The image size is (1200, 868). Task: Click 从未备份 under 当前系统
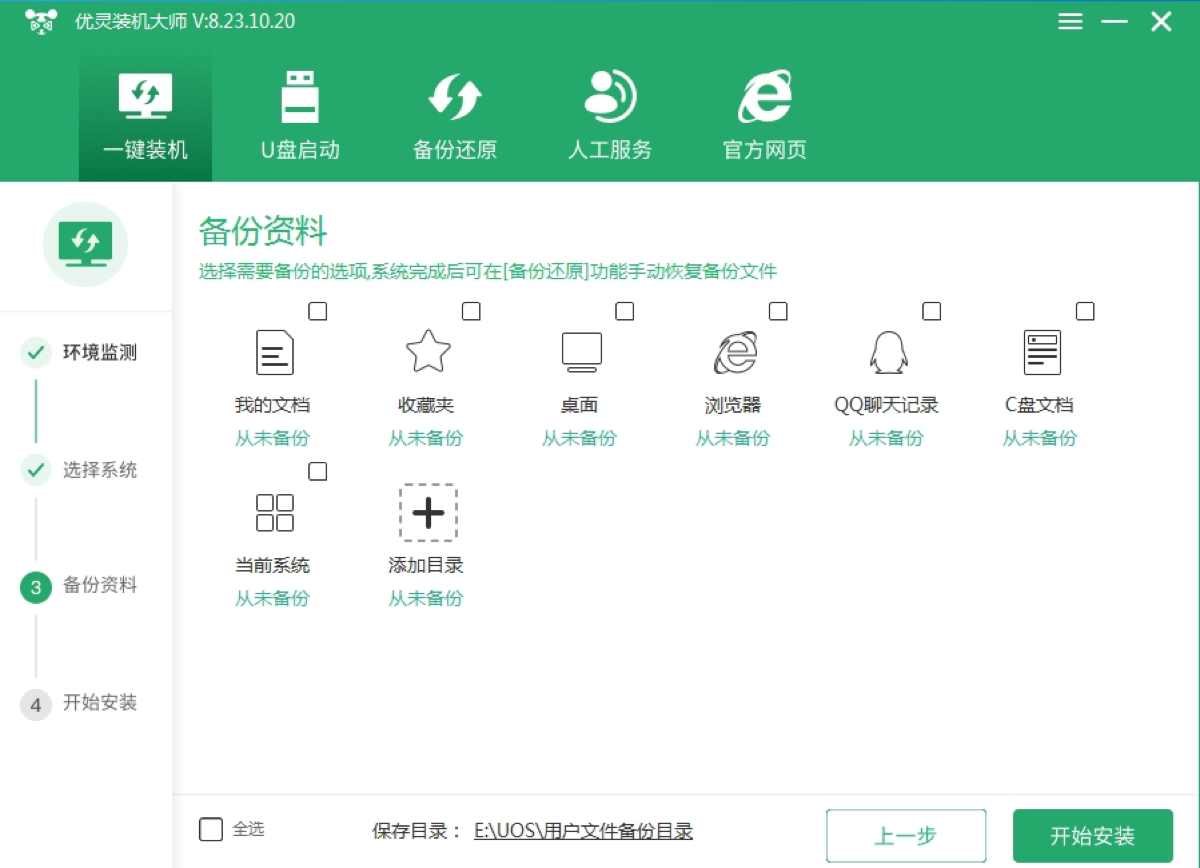pyautogui.click(x=272, y=598)
